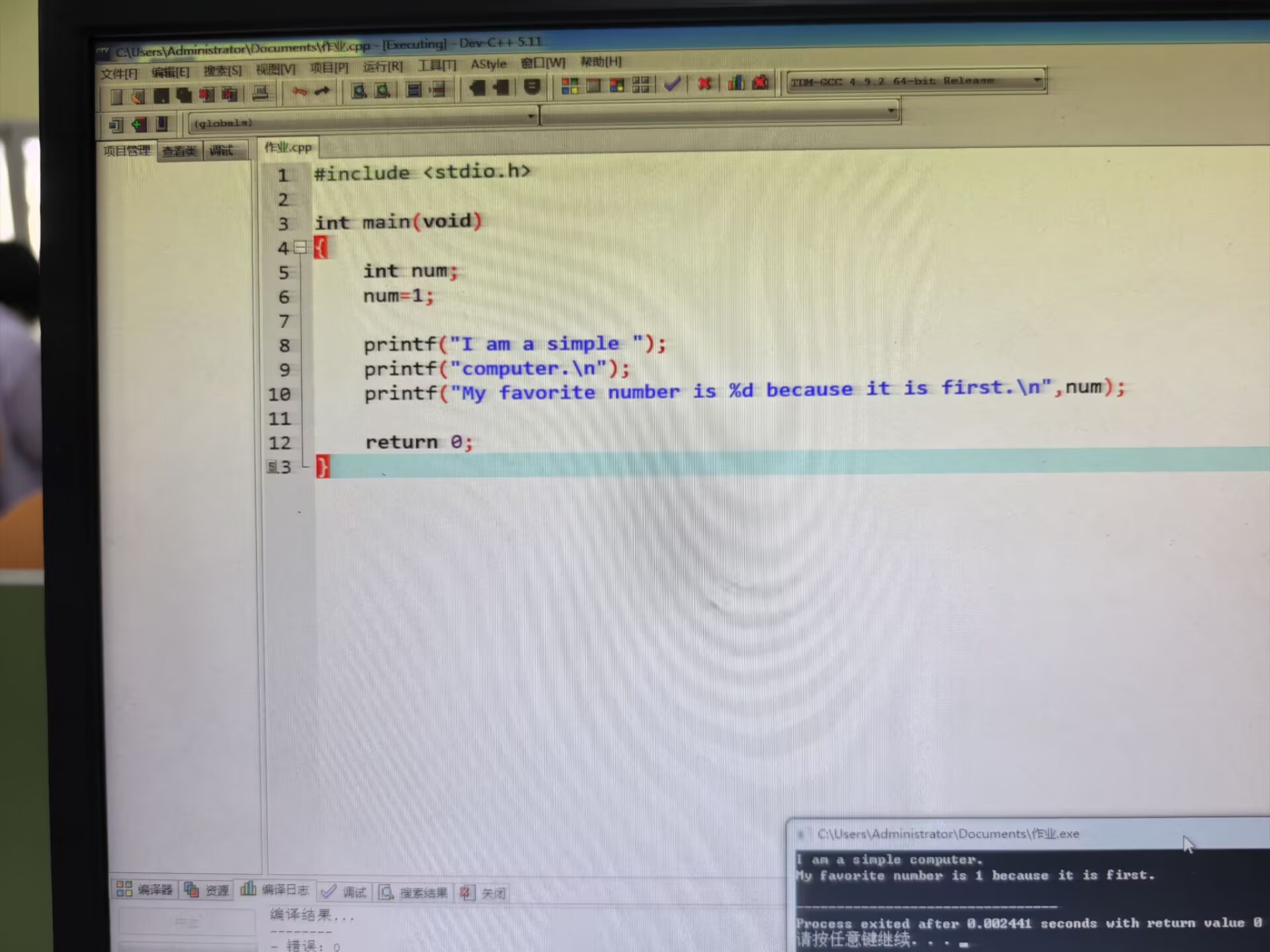Select the 查看类 sidebar tab
The height and width of the screenshot is (952, 1270).
coord(179,151)
